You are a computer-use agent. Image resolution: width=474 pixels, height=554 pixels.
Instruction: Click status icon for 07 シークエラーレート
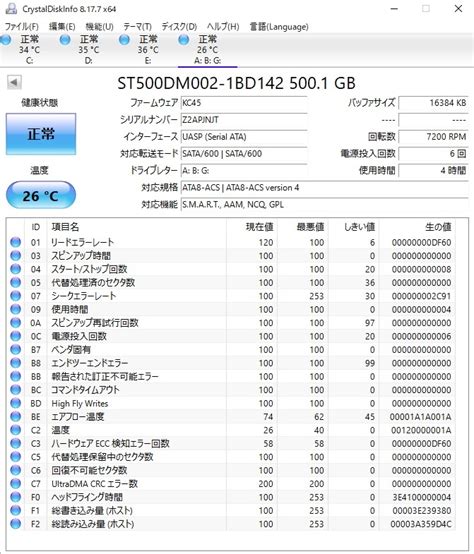16,296
